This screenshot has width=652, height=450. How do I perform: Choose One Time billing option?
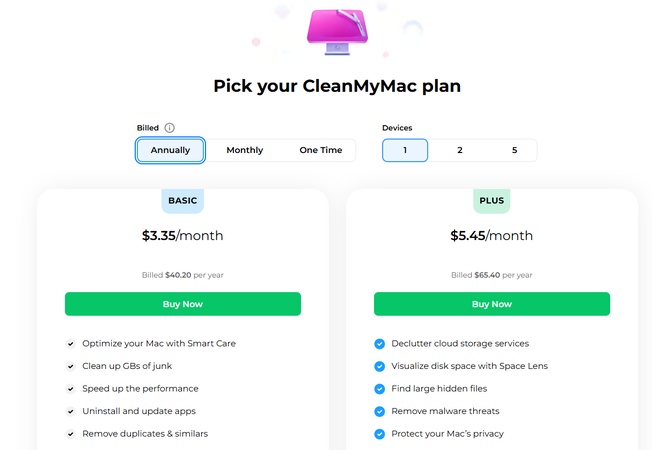click(321, 150)
